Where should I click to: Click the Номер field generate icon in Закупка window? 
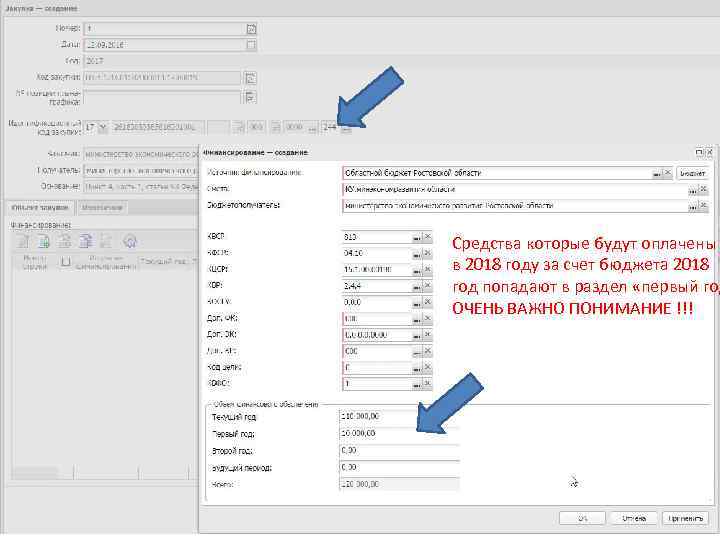coord(251,29)
